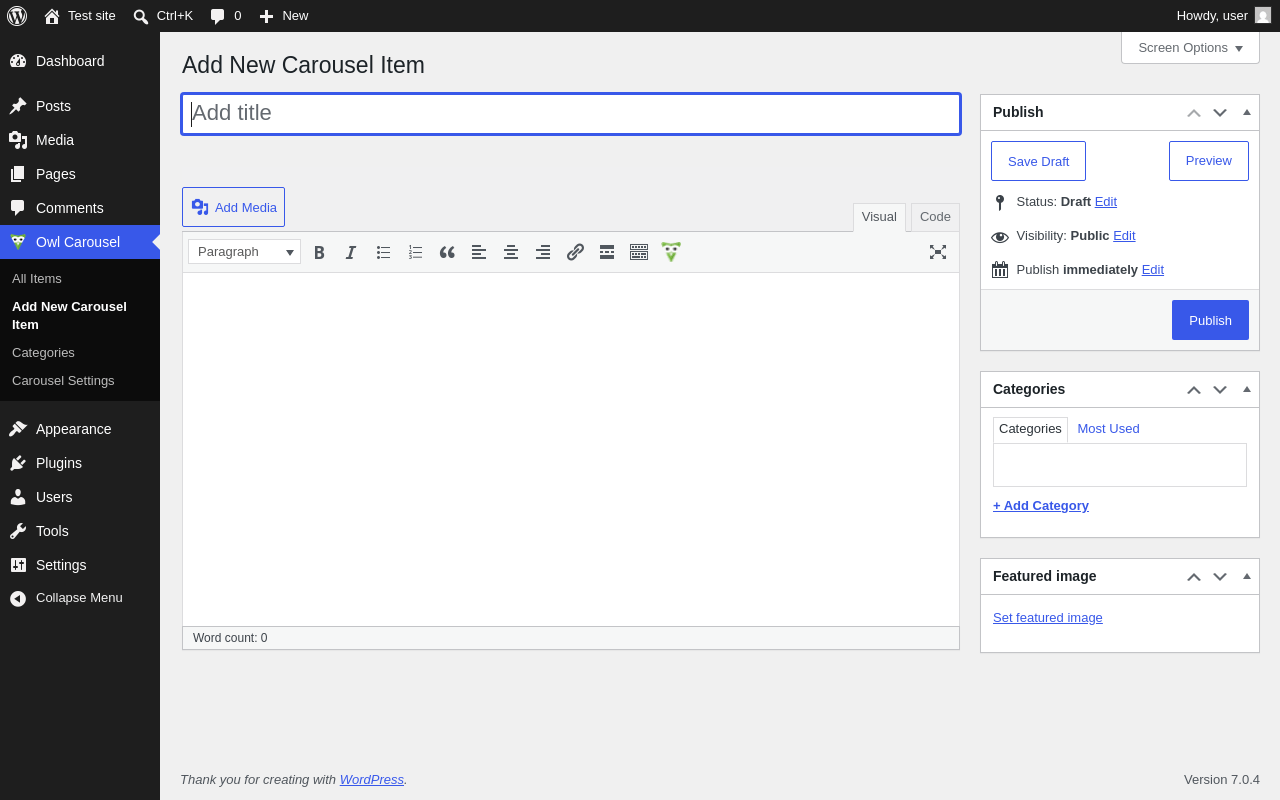
Task: Edit the Publish immediately date
Action: point(1153,270)
